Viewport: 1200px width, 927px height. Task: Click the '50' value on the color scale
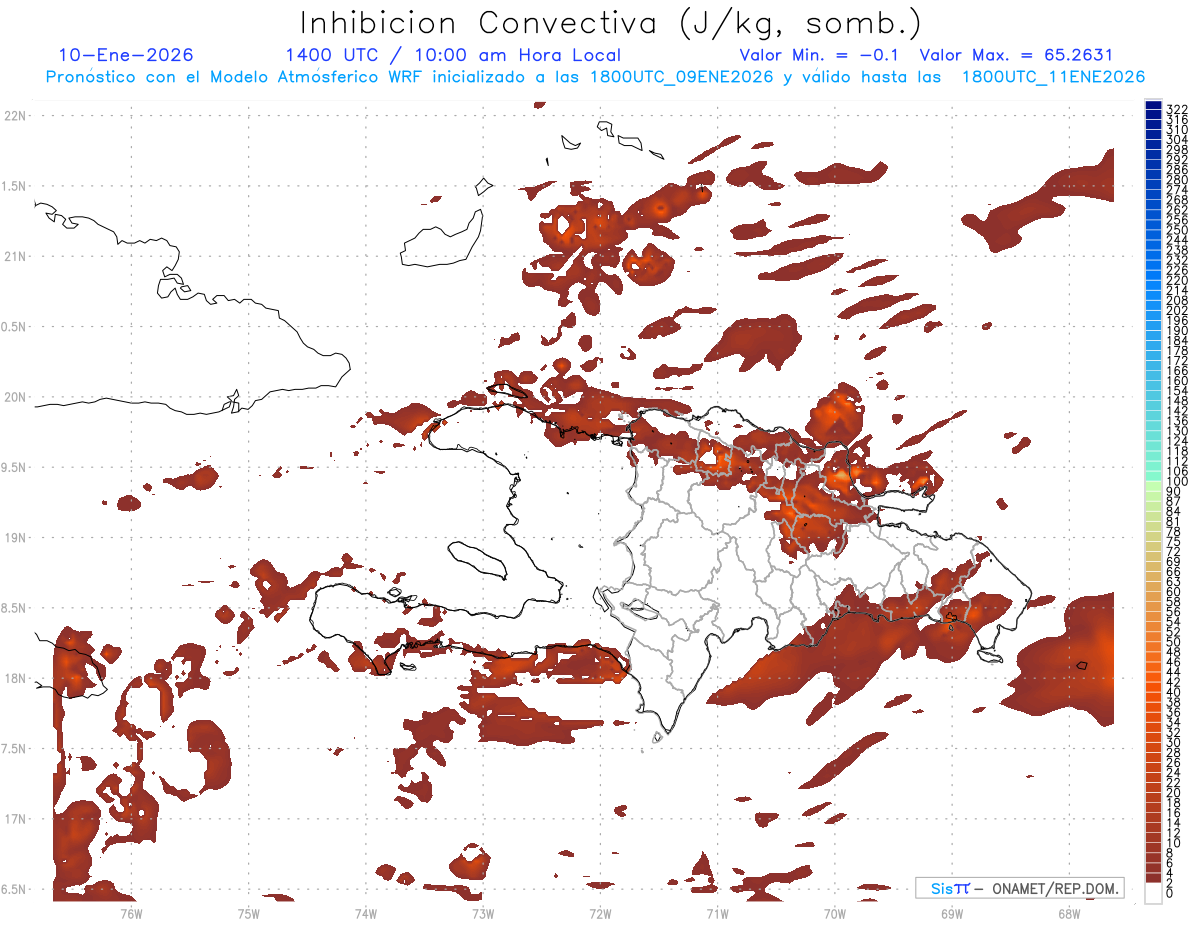coord(1174,642)
